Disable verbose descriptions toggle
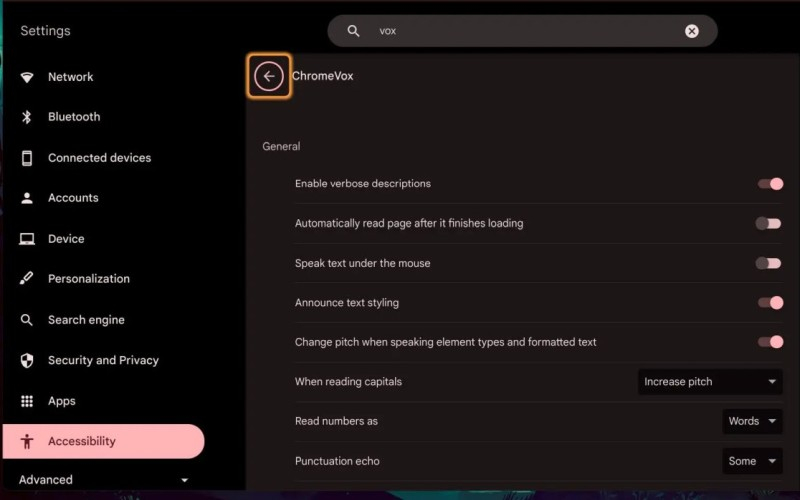Image resolution: width=800 pixels, height=500 pixels. [x=769, y=184]
